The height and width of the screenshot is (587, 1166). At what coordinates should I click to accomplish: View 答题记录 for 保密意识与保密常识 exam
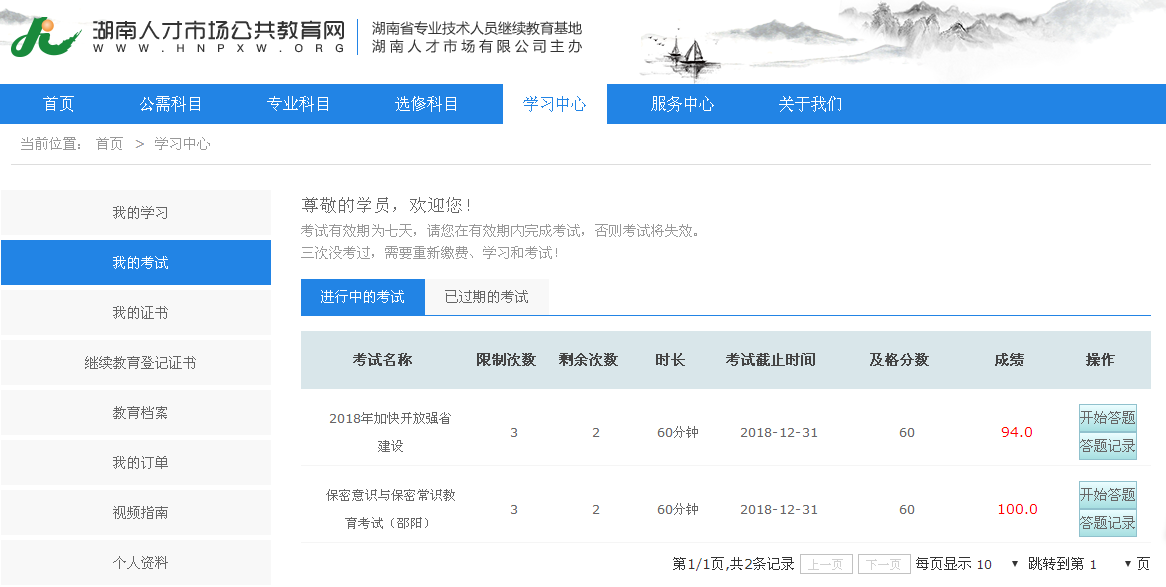1107,523
